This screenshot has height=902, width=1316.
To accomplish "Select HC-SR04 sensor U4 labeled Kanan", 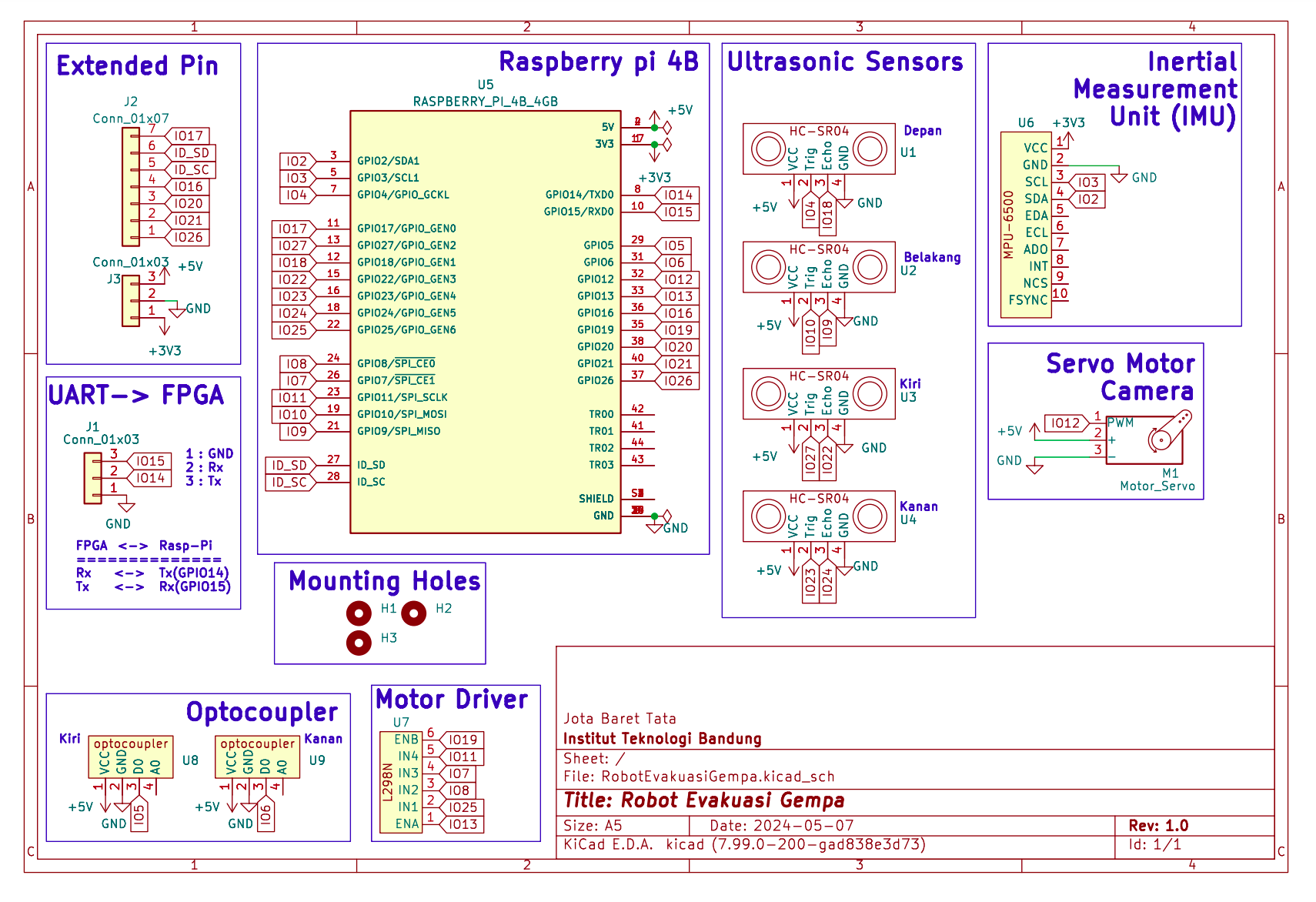I will [x=819, y=516].
